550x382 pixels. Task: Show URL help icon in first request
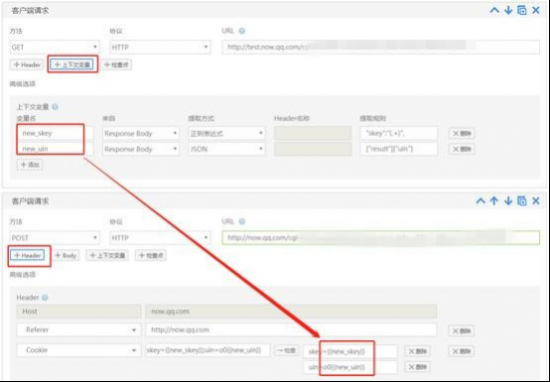coord(242,31)
